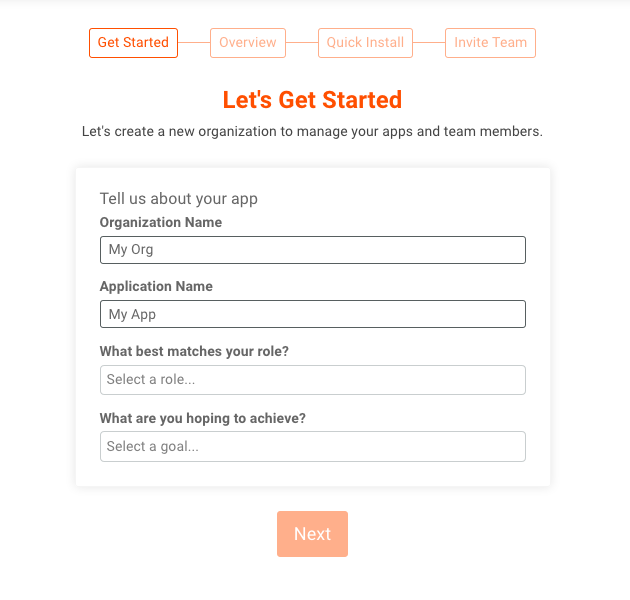This screenshot has height=600, width=630.
Task: Focus the Organization Name input field
Action: point(312,250)
